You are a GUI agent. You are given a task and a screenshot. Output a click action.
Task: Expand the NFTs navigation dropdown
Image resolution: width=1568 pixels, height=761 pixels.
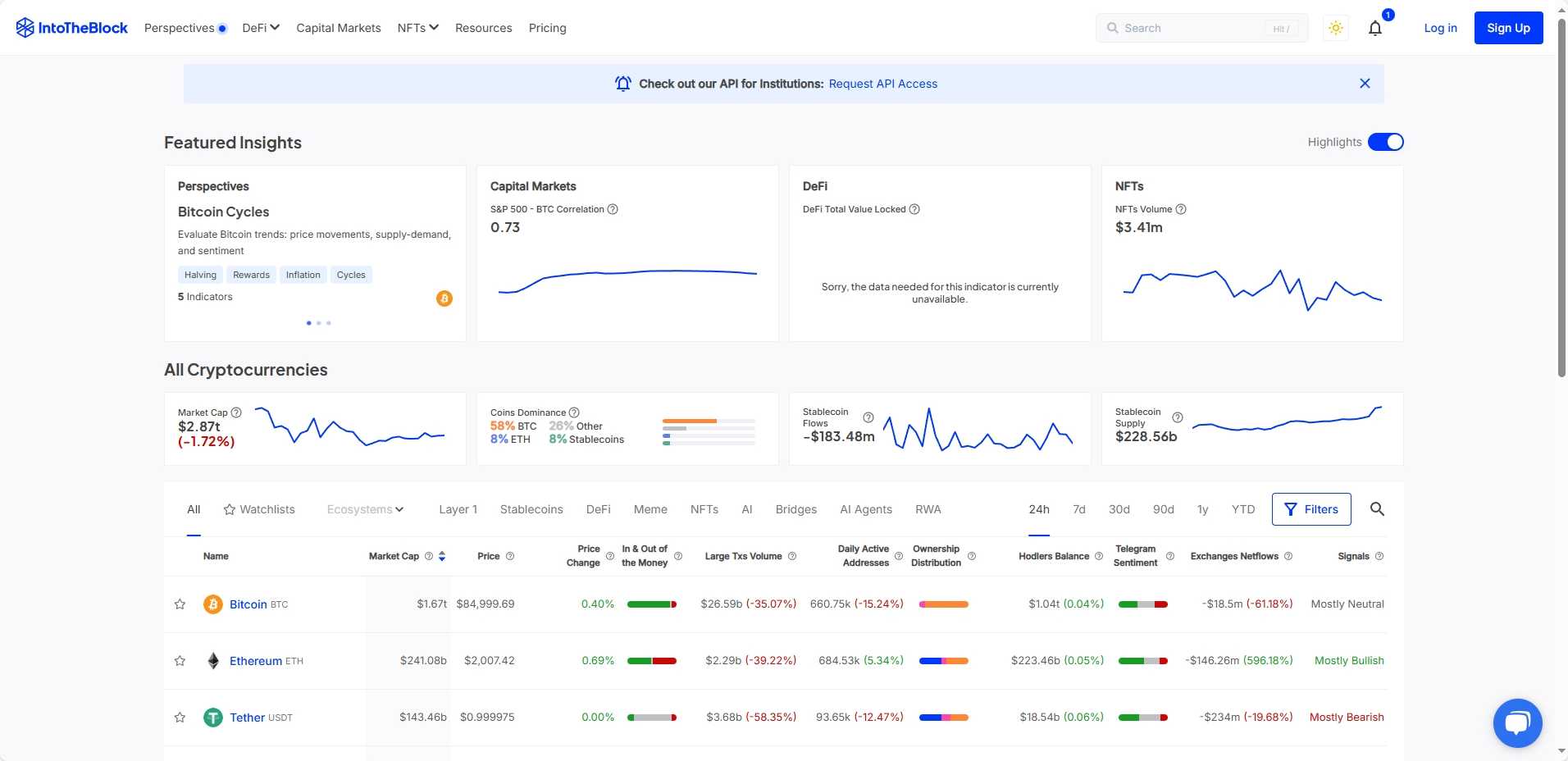417,28
